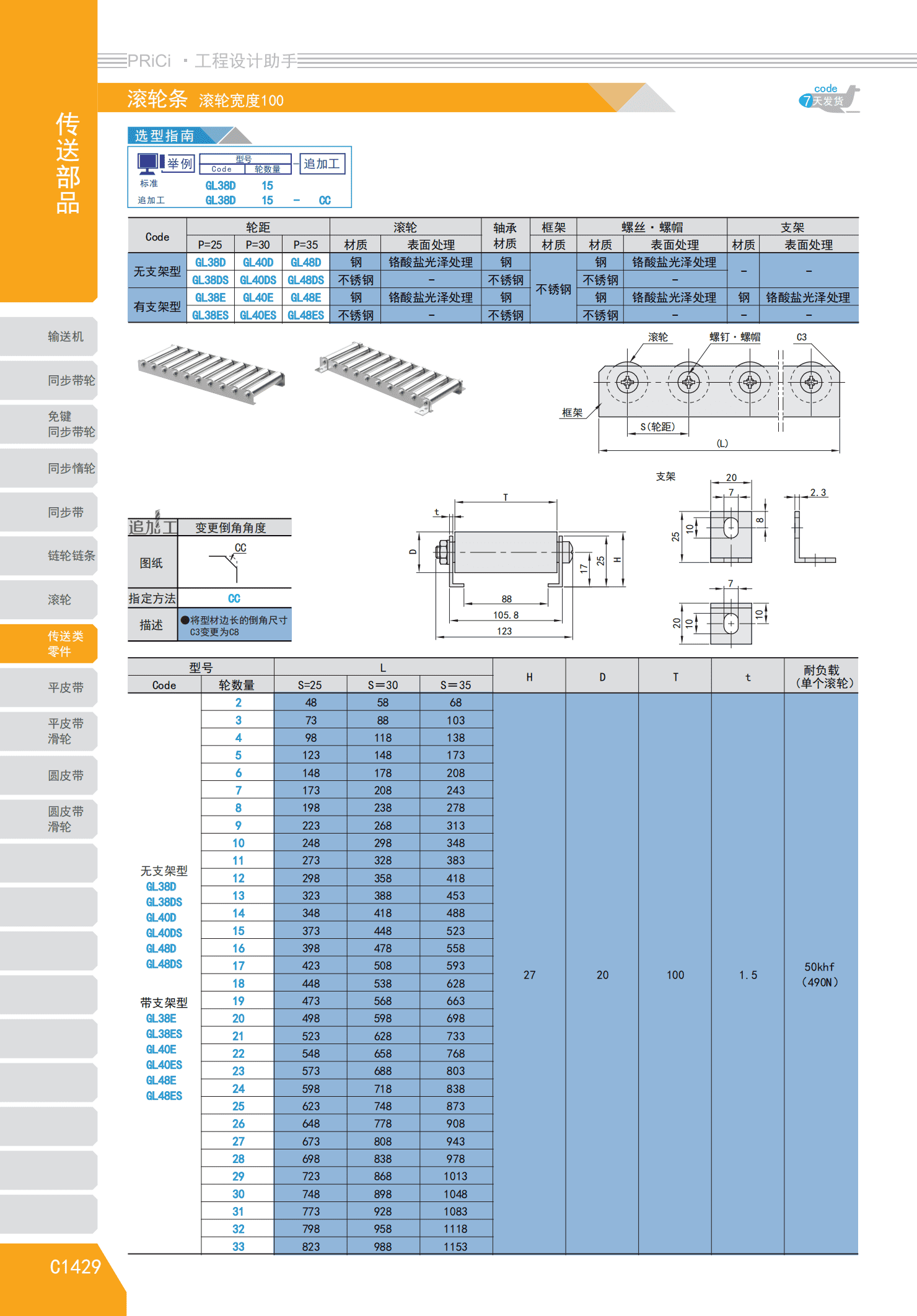
Task: Select the 输送机 sidebar tab
Action: [49, 336]
